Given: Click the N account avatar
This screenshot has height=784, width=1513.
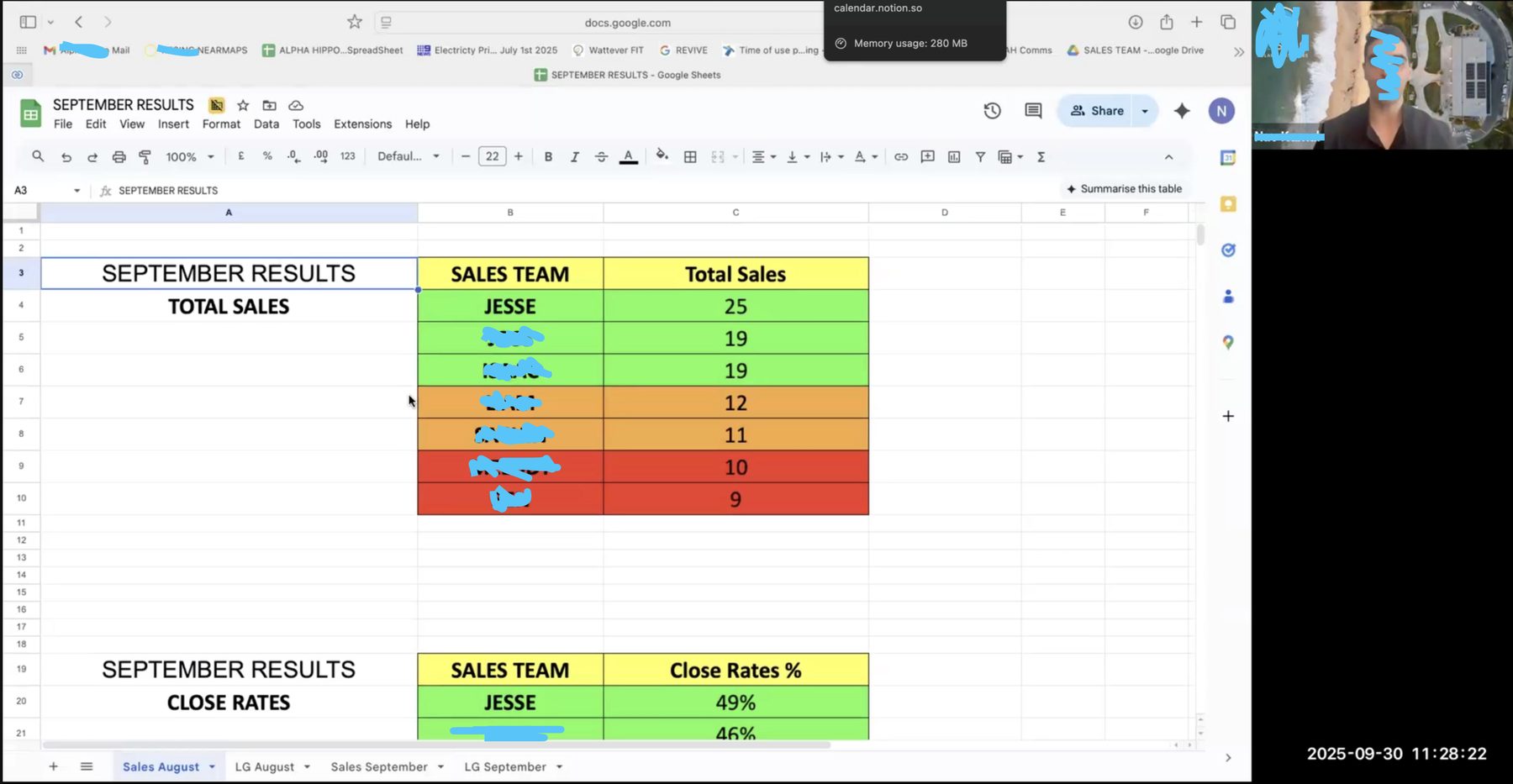Looking at the screenshot, I should [1221, 111].
